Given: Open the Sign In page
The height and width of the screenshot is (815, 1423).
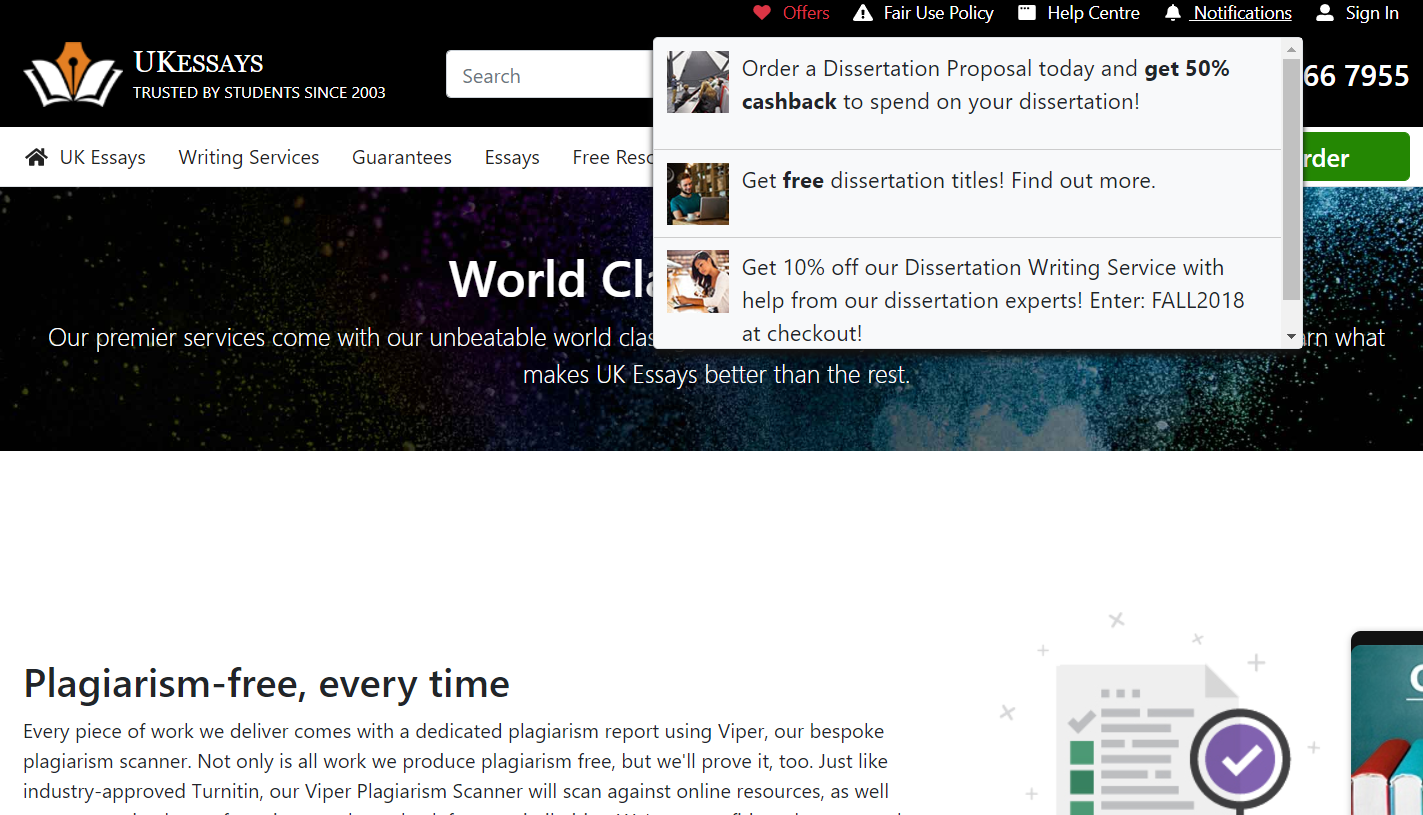Looking at the screenshot, I should pos(1372,13).
